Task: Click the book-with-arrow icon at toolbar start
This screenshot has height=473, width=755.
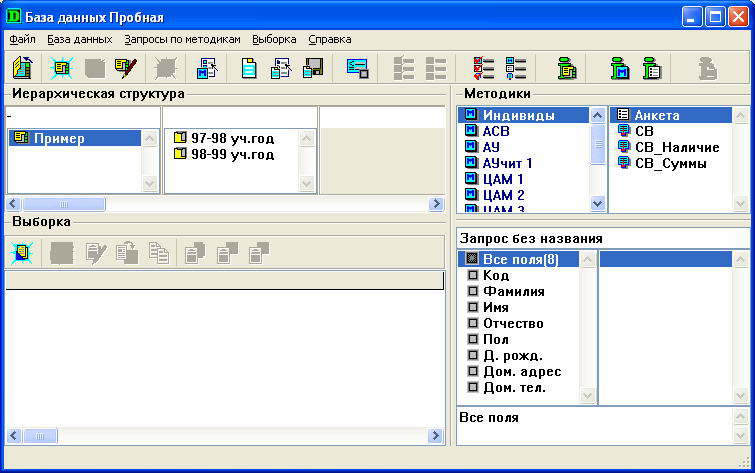Action: click(x=22, y=68)
